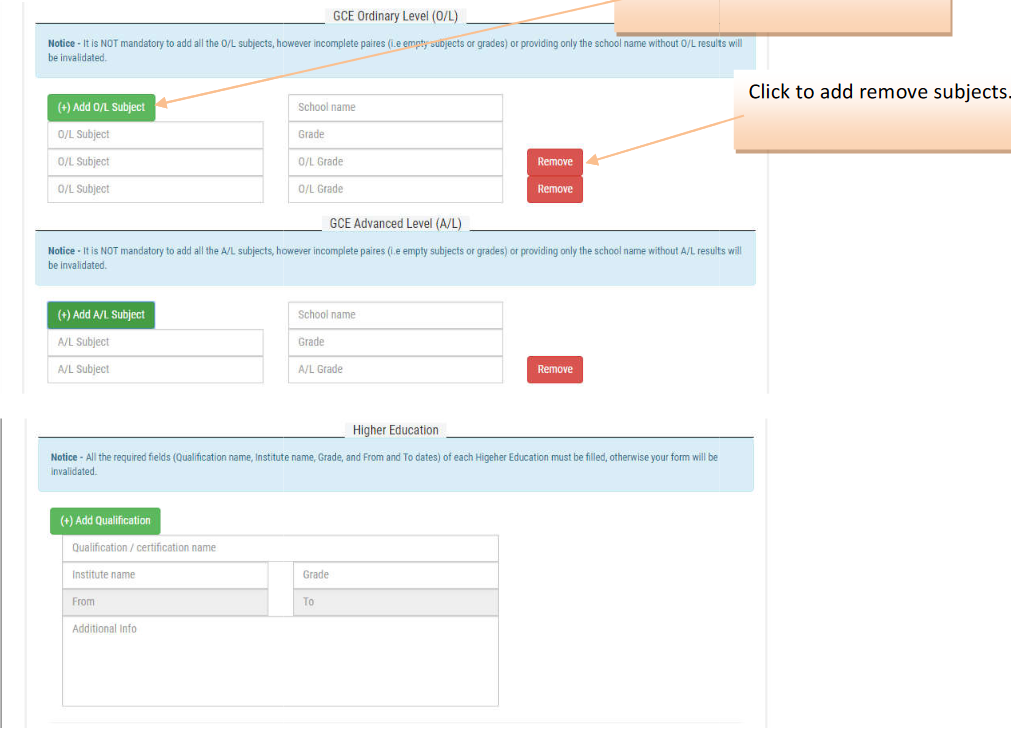The width and height of the screenshot is (1011, 750).
Task: Click the last O/L Grade input field
Action: point(395,189)
